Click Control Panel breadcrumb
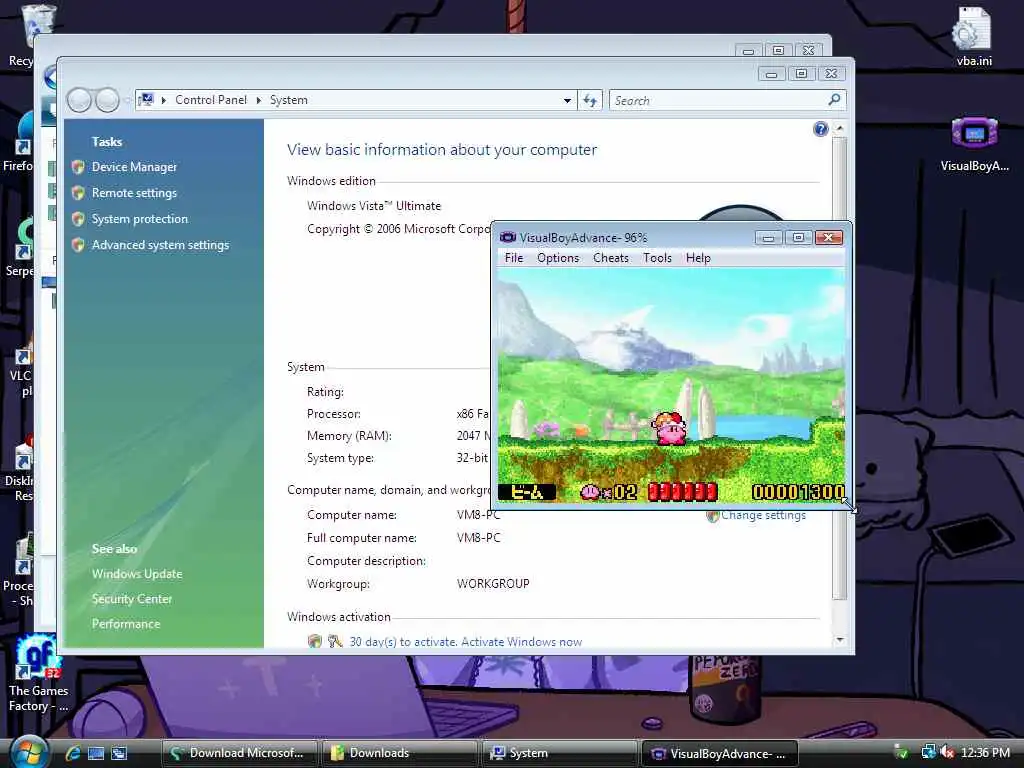The image size is (1024, 768). [211, 100]
